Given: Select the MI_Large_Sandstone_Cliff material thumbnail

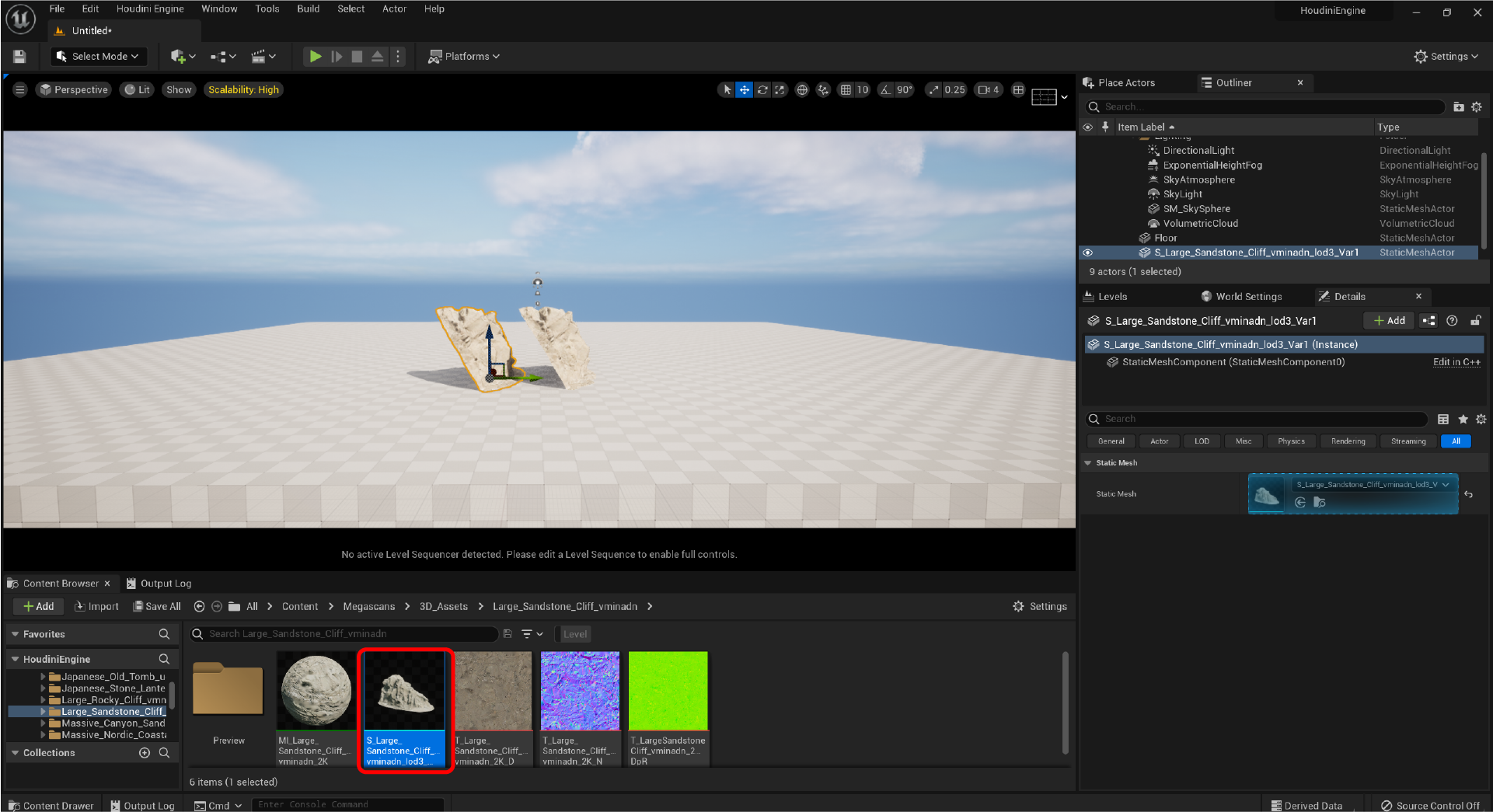Looking at the screenshot, I should pyautogui.click(x=315, y=690).
